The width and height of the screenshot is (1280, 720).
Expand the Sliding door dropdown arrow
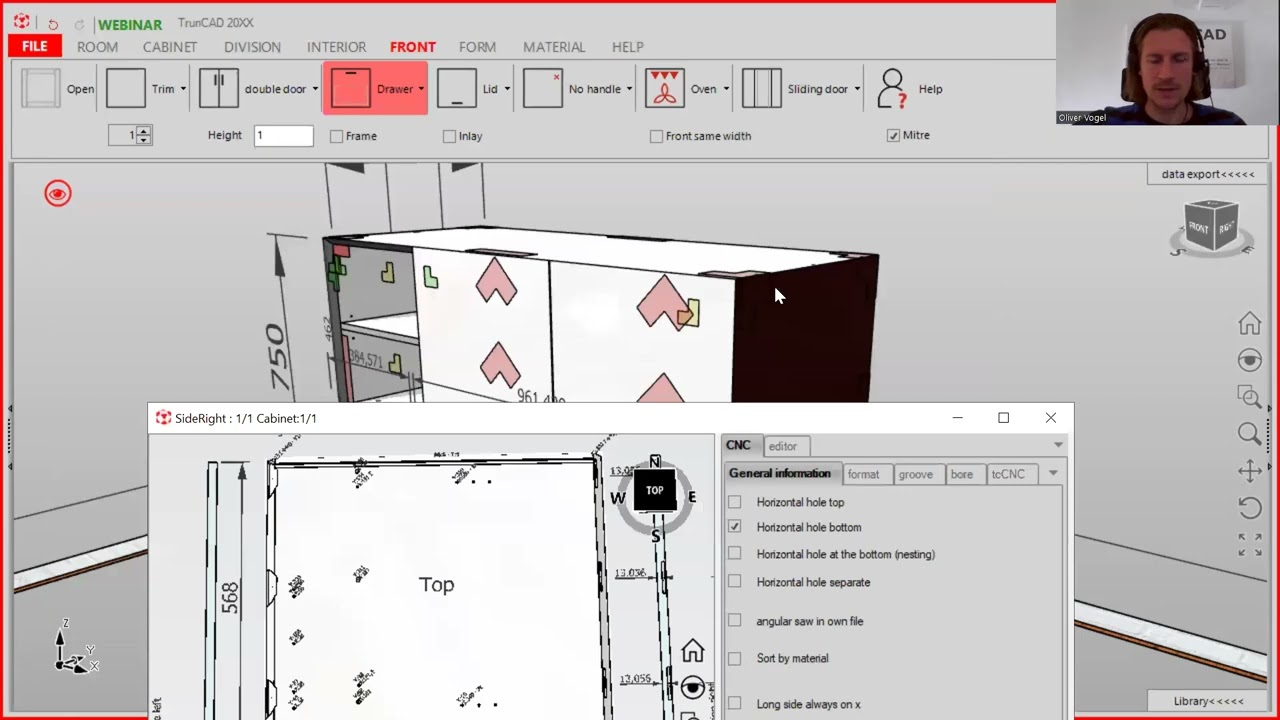[x=857, y=89]
